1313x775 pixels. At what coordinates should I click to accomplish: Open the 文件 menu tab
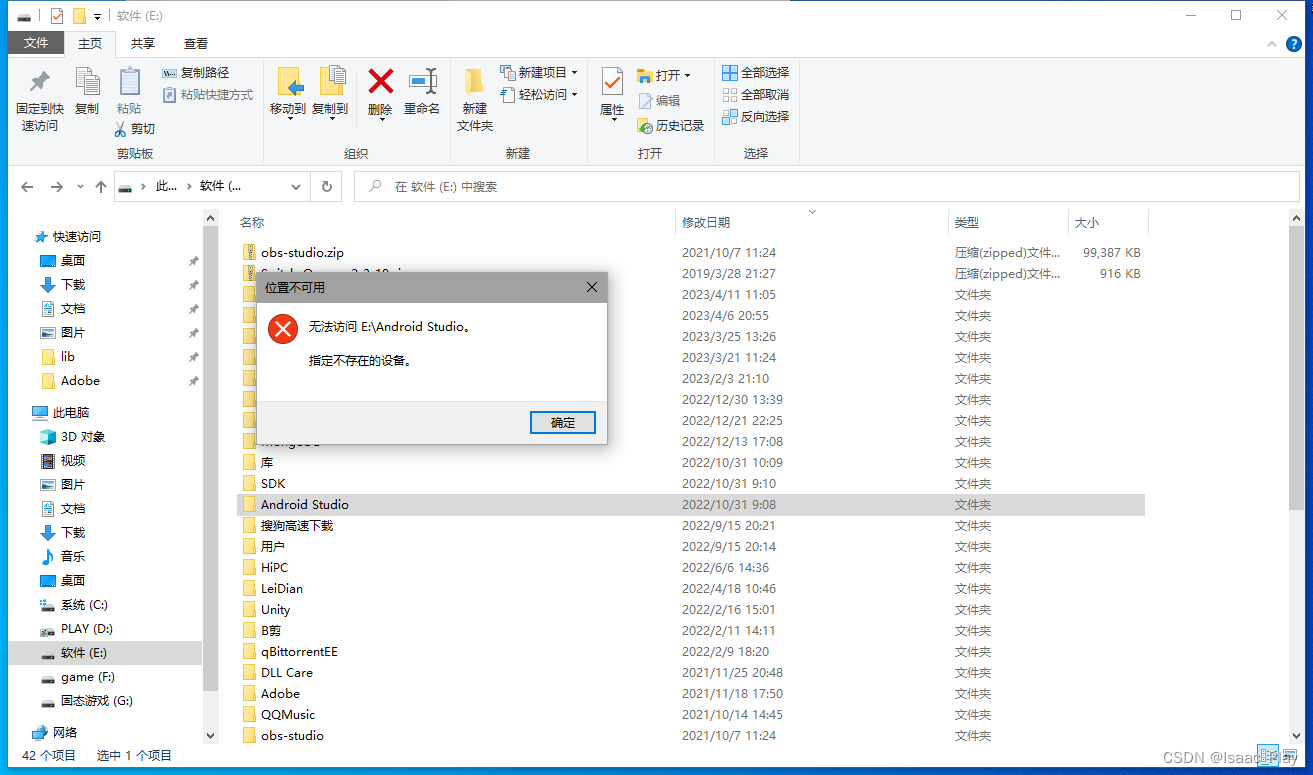(36, 43)
